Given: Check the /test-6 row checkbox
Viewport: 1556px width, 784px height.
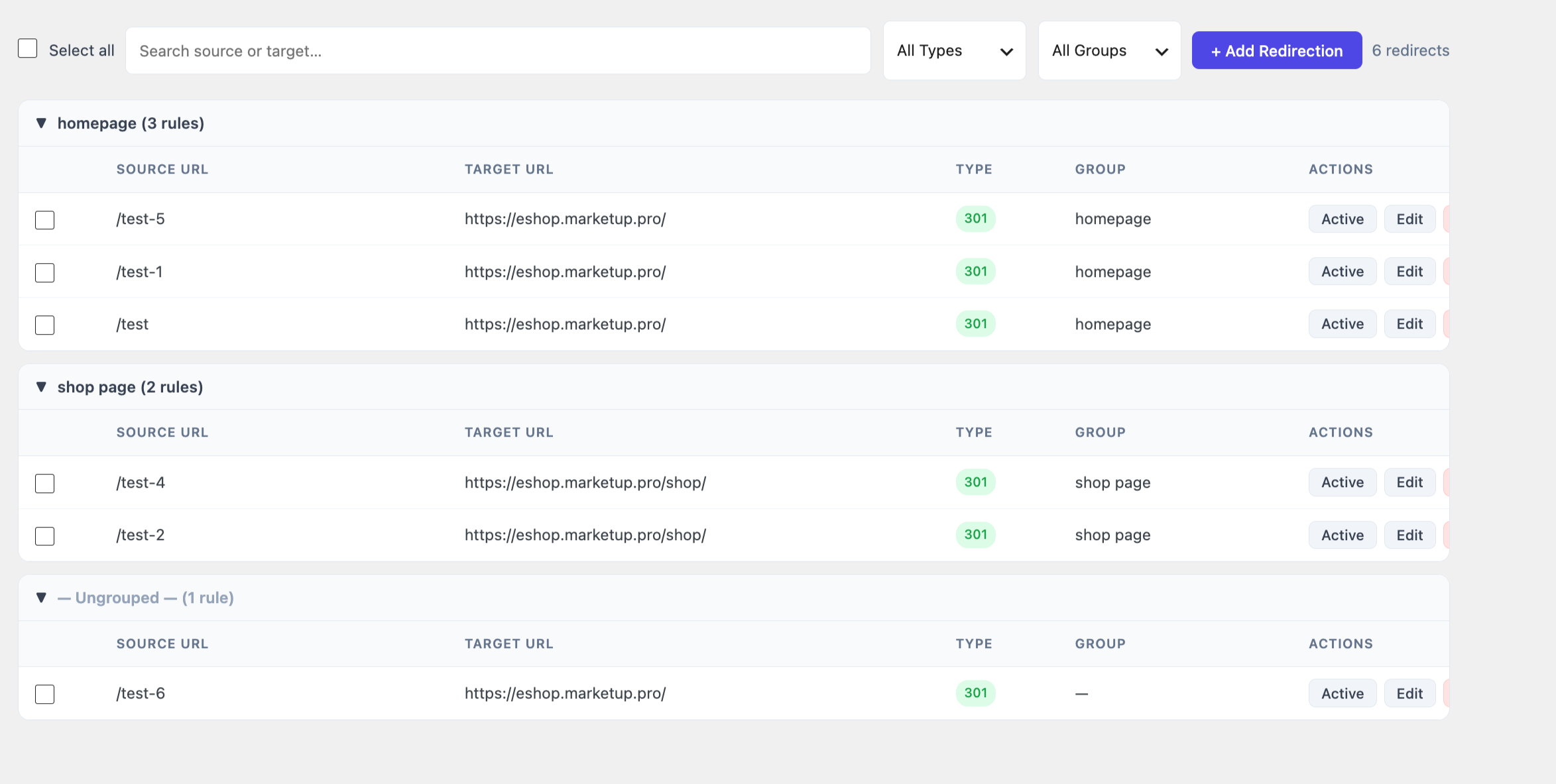Looking at the screenshot, I should [44, 694].
